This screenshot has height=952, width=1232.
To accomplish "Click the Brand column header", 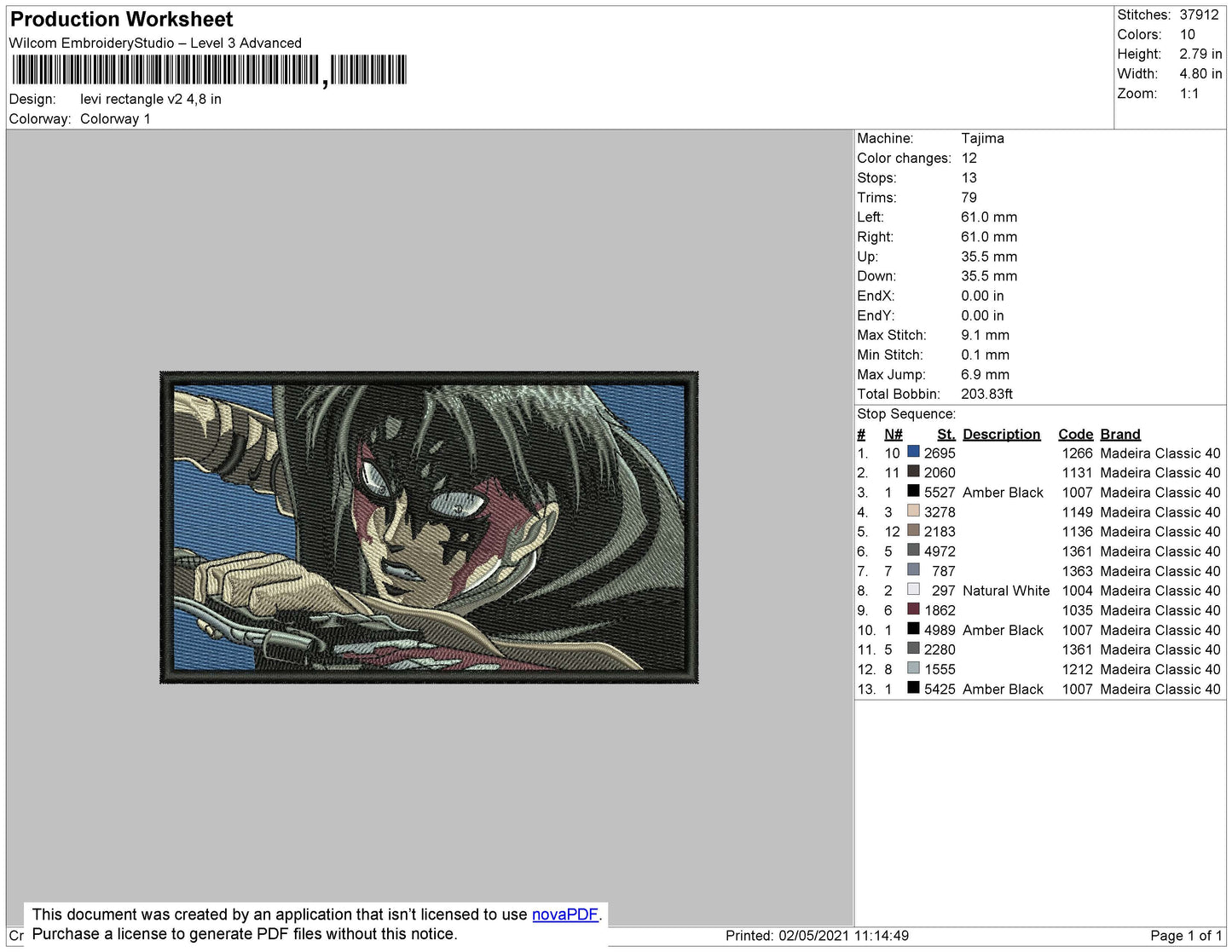I will tap(1120, 434).
